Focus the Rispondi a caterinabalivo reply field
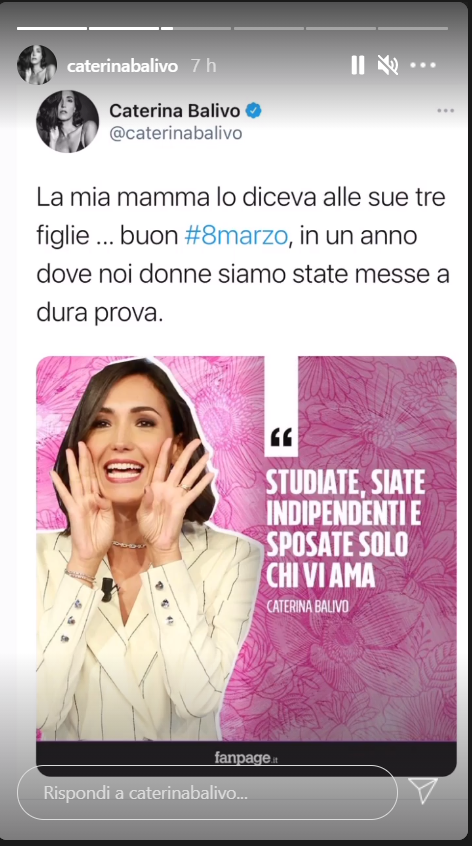Image resolution: width=472 pixels, height=846 pixels. point(207,793)
